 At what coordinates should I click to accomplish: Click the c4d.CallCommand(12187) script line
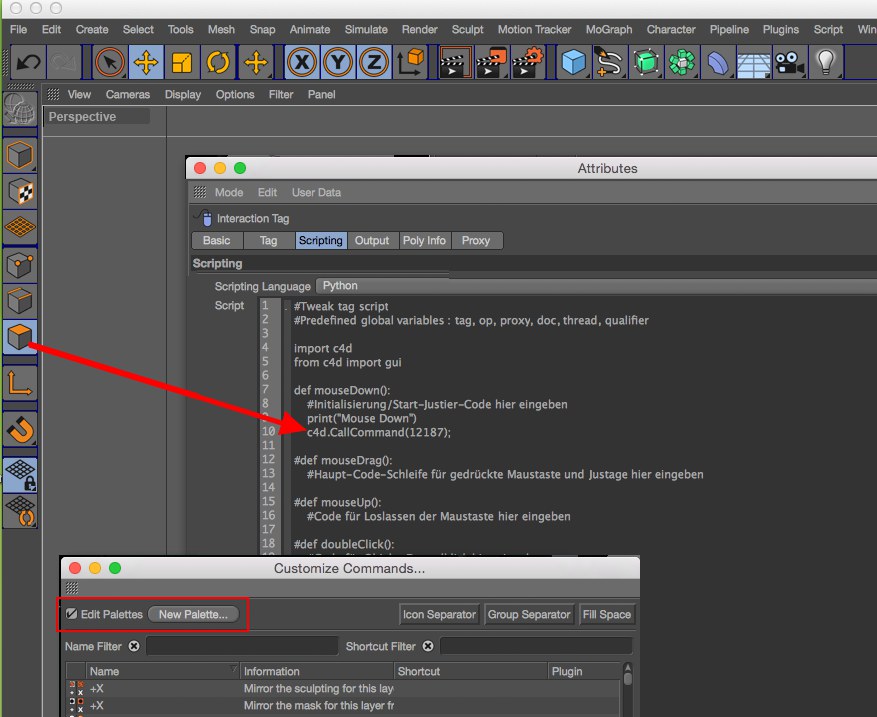tap(379, 432)
